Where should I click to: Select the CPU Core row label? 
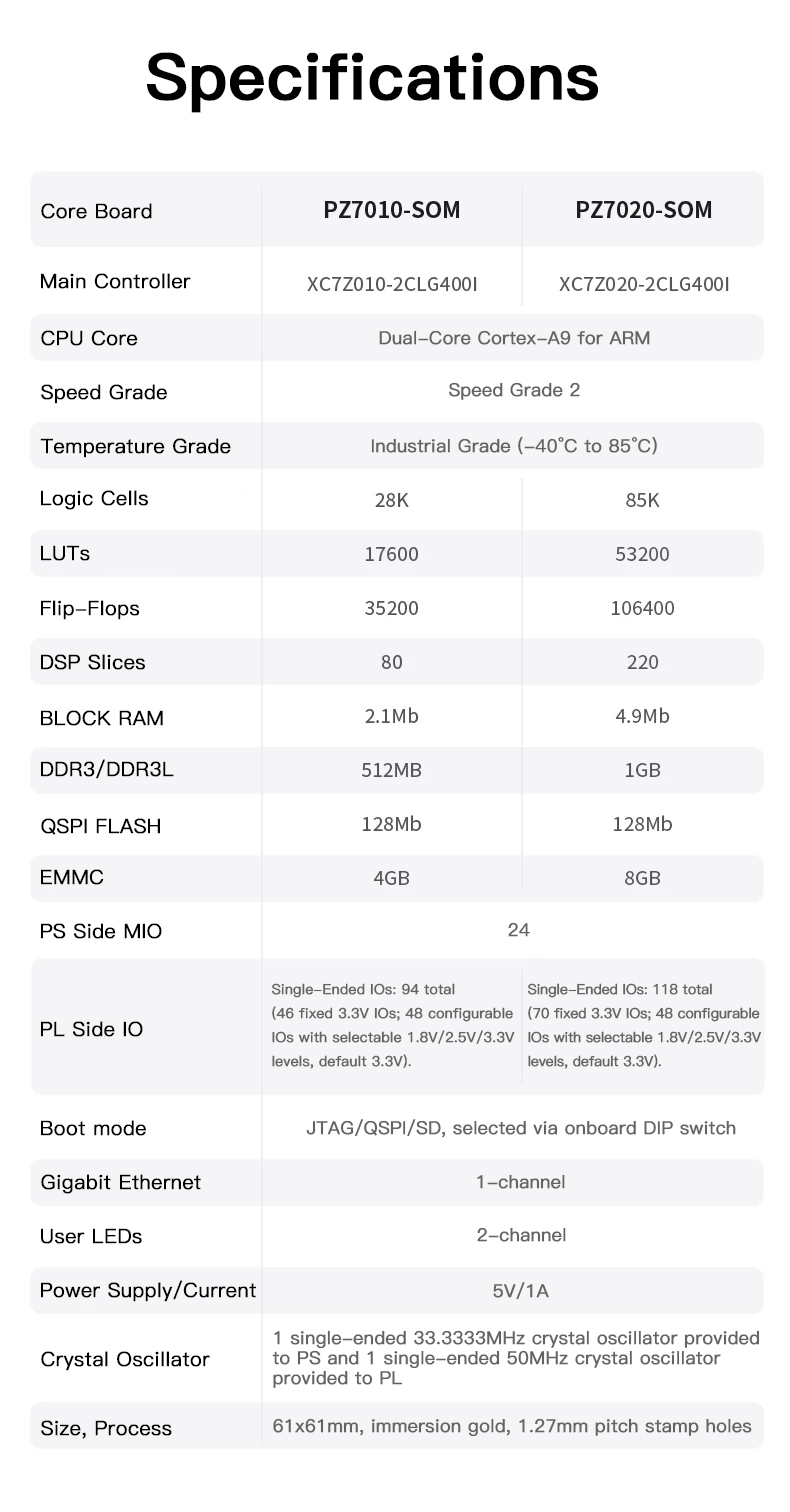(x=89, y=338)
